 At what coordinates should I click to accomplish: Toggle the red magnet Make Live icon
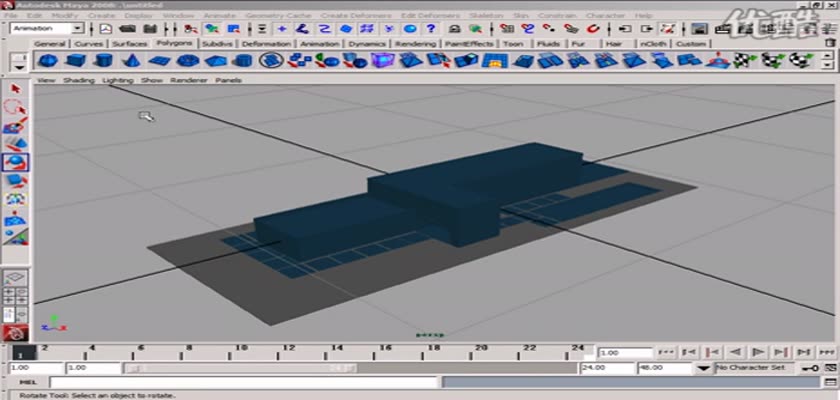point(594,29)
